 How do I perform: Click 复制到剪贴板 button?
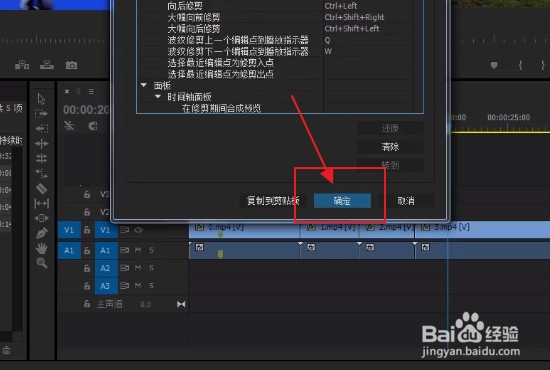273,201
